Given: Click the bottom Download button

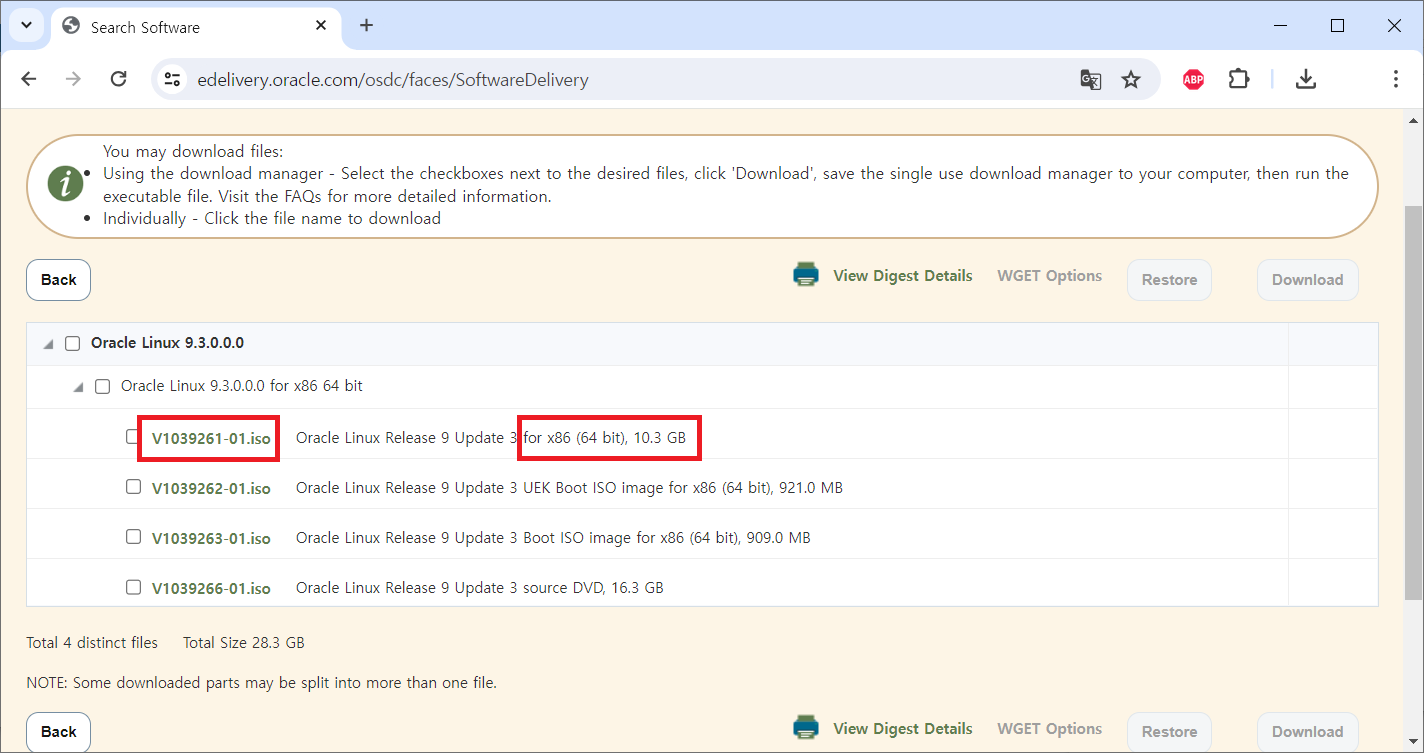Looking at the screenshot, I should tap(1307, 732).
